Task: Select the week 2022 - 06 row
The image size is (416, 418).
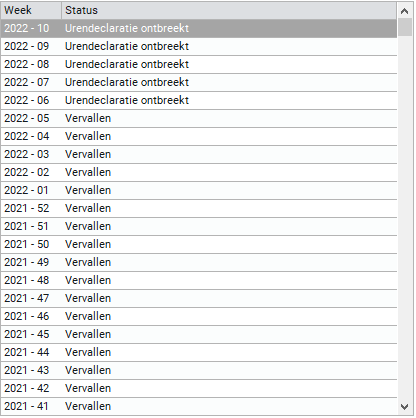Action: [x=199, y=100]
